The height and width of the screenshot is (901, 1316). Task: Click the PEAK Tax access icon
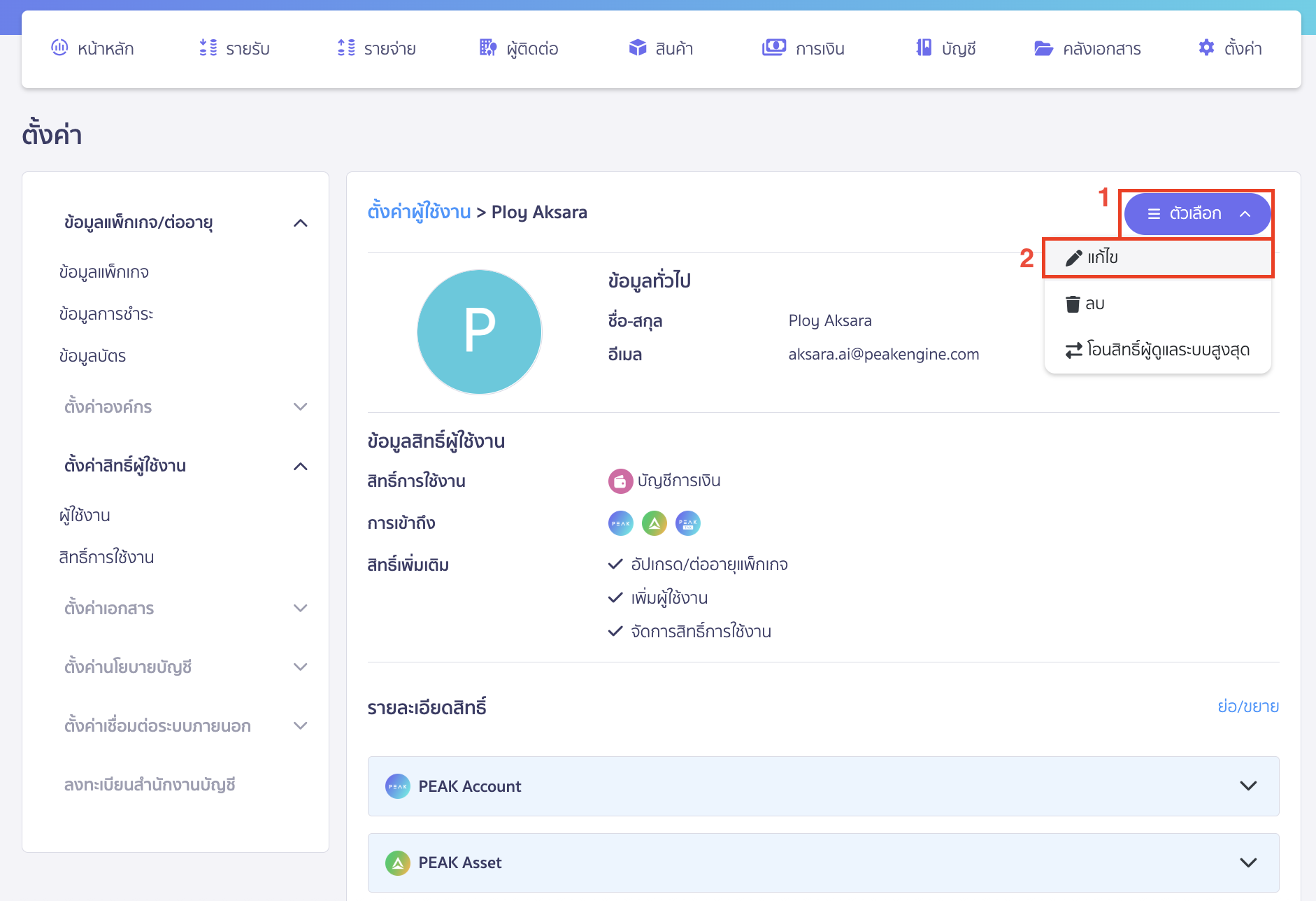pos(687,523)
